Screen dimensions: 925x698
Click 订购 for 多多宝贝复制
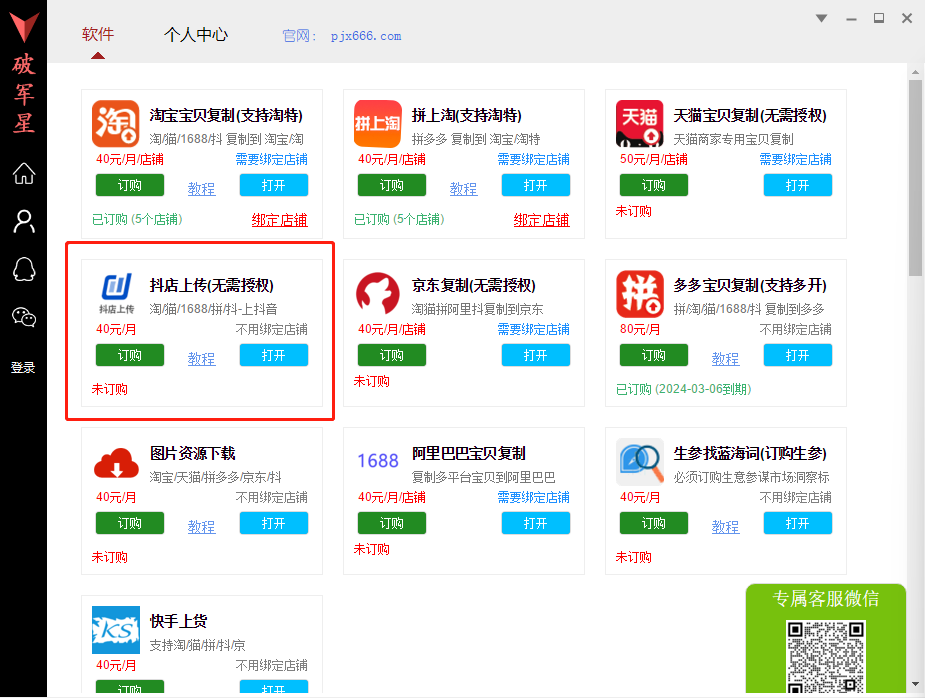(x=654, y=355)
